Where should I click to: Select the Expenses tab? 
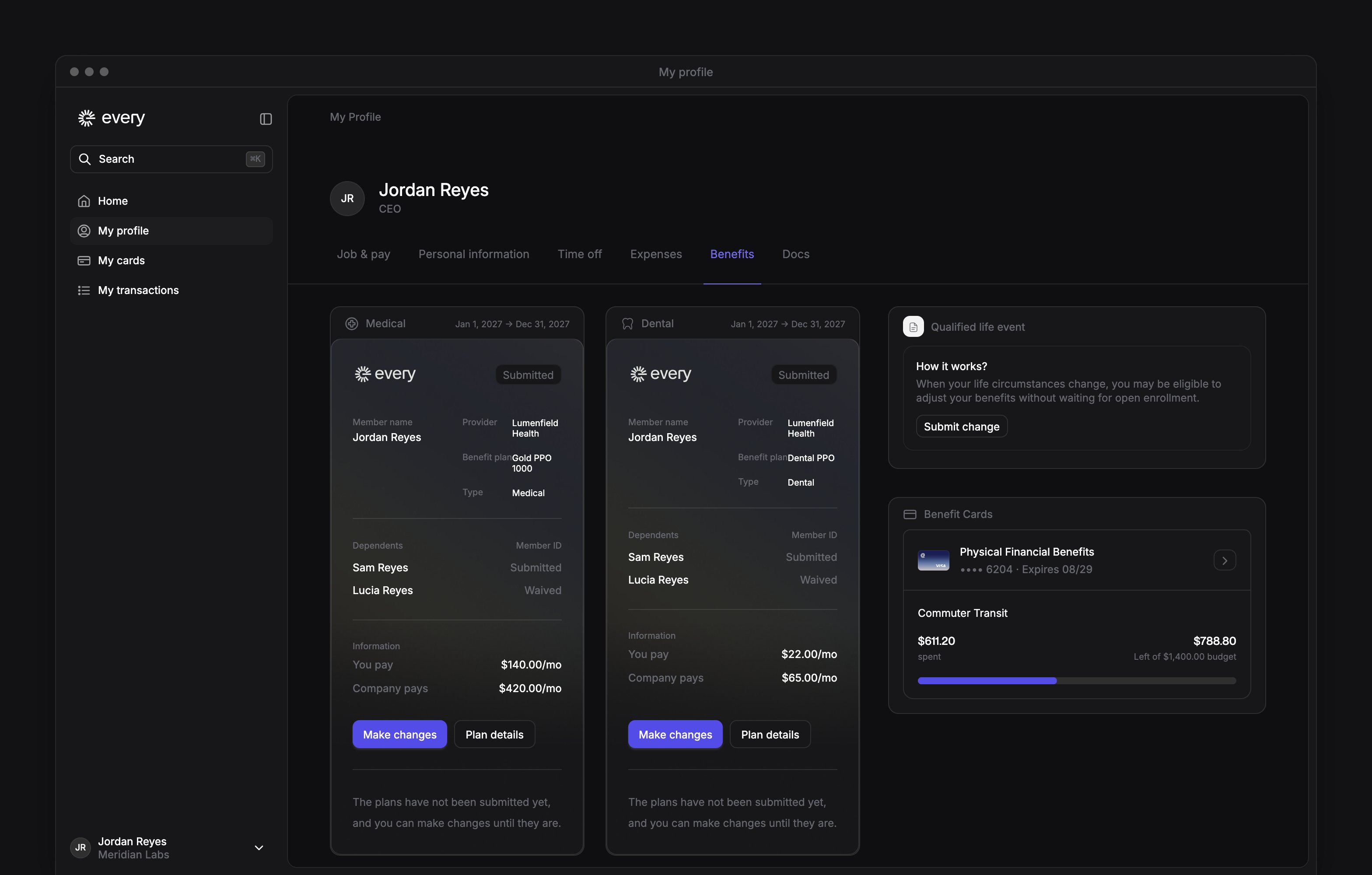(656, 254)
